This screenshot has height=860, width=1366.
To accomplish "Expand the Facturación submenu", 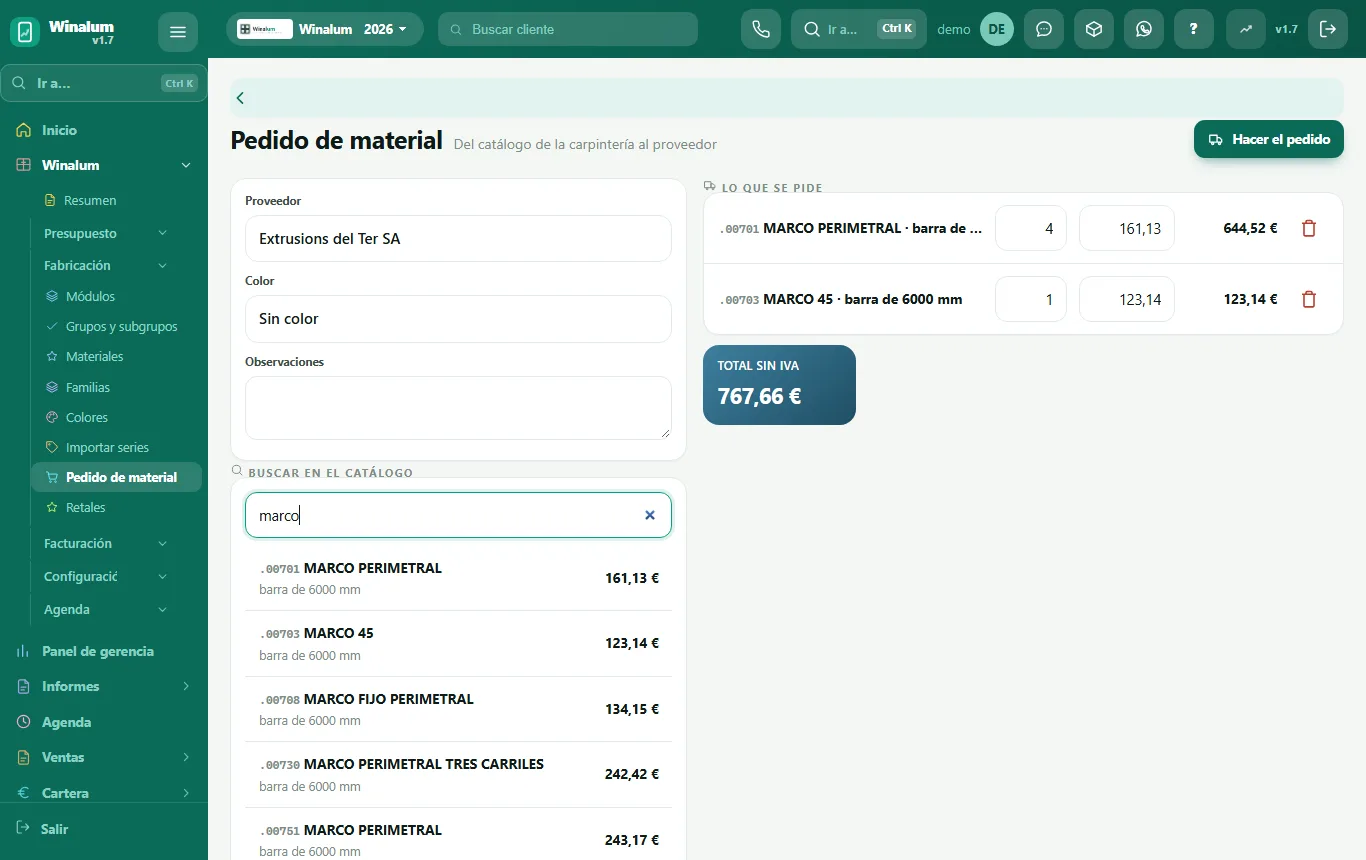I will coord(163,543).
